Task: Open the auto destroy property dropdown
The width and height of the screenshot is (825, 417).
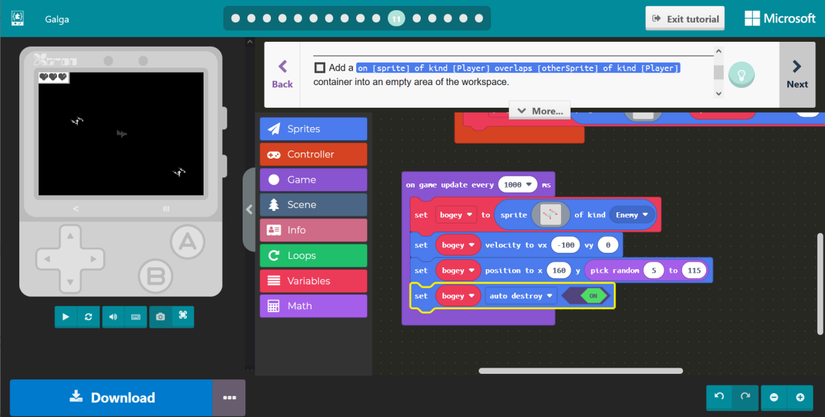Action: click(x=521, y=296)
